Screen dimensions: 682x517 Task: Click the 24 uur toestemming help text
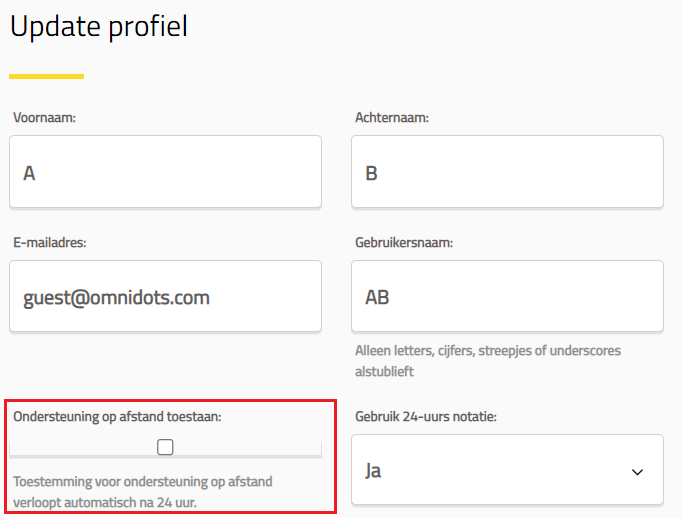coord(143,491)
